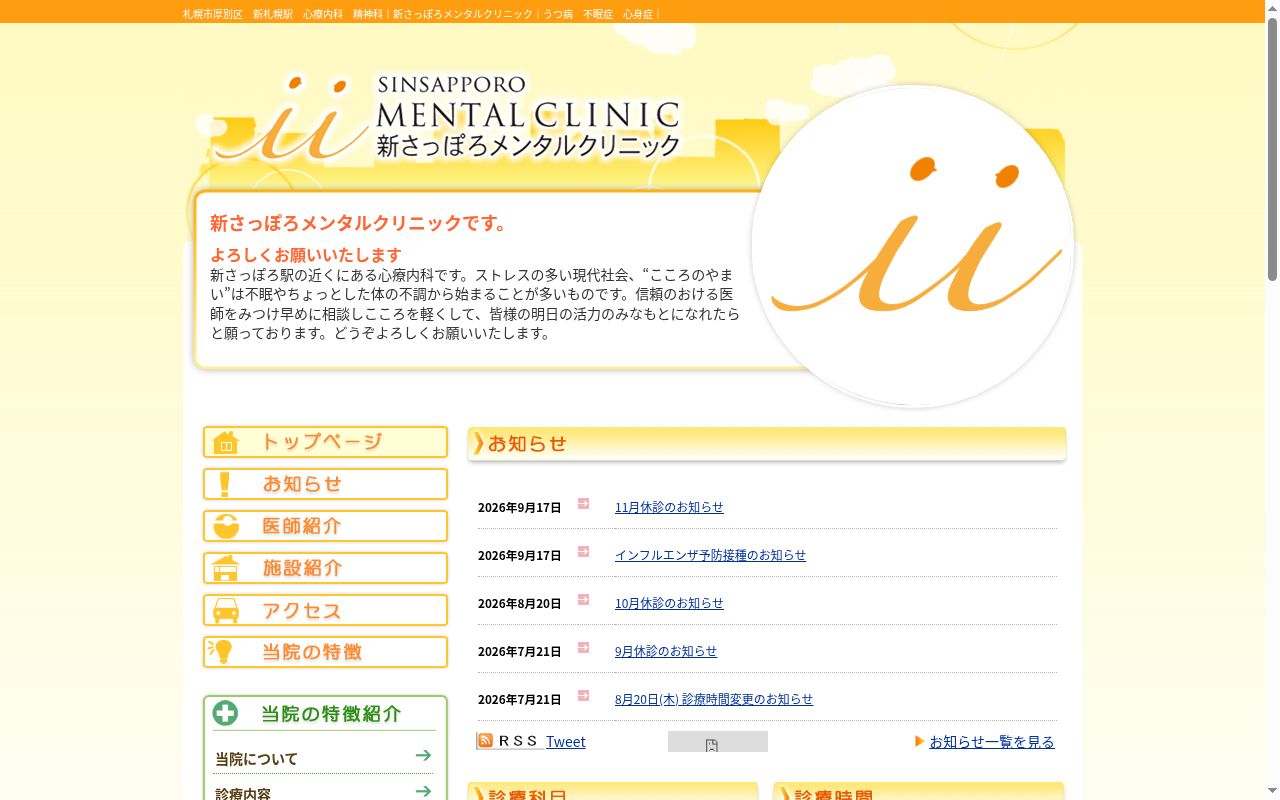Image resolution: width=1280 pixels, height=800 pixels.
Task: Click the green arrow next to 当院について
Action: click(423, 755)
